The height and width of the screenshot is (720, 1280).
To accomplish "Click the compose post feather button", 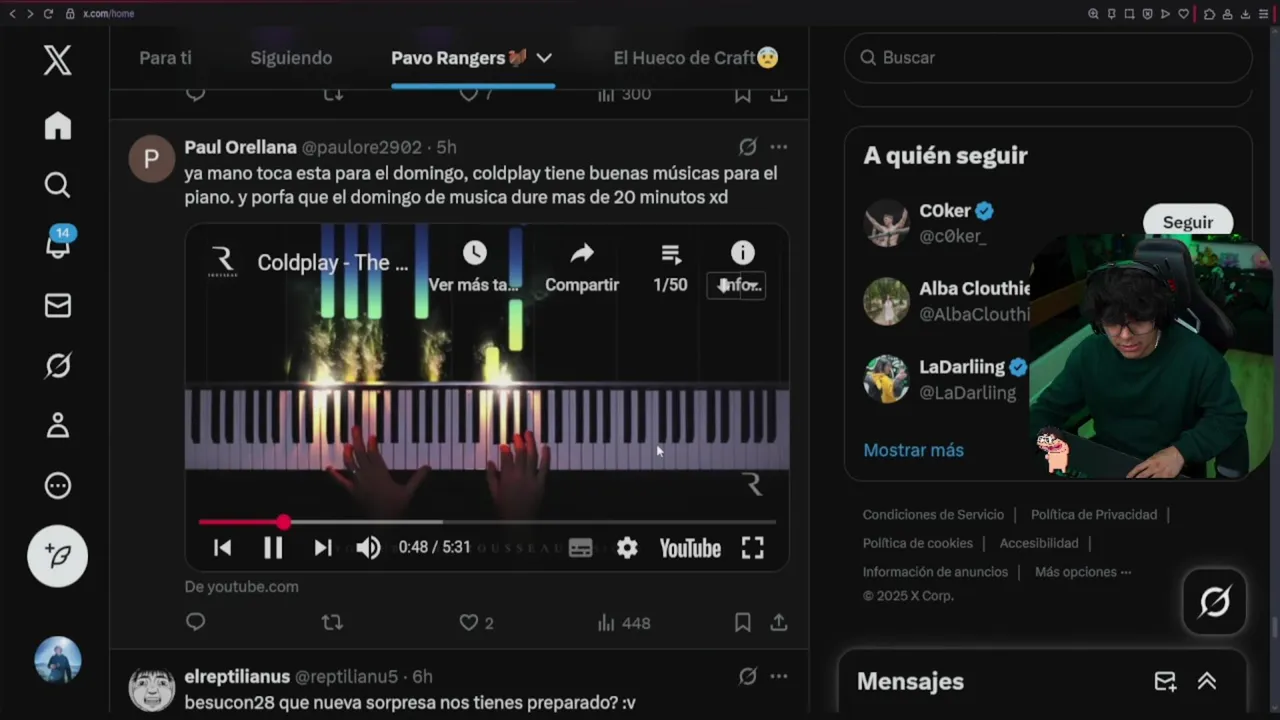I will 57,556.
